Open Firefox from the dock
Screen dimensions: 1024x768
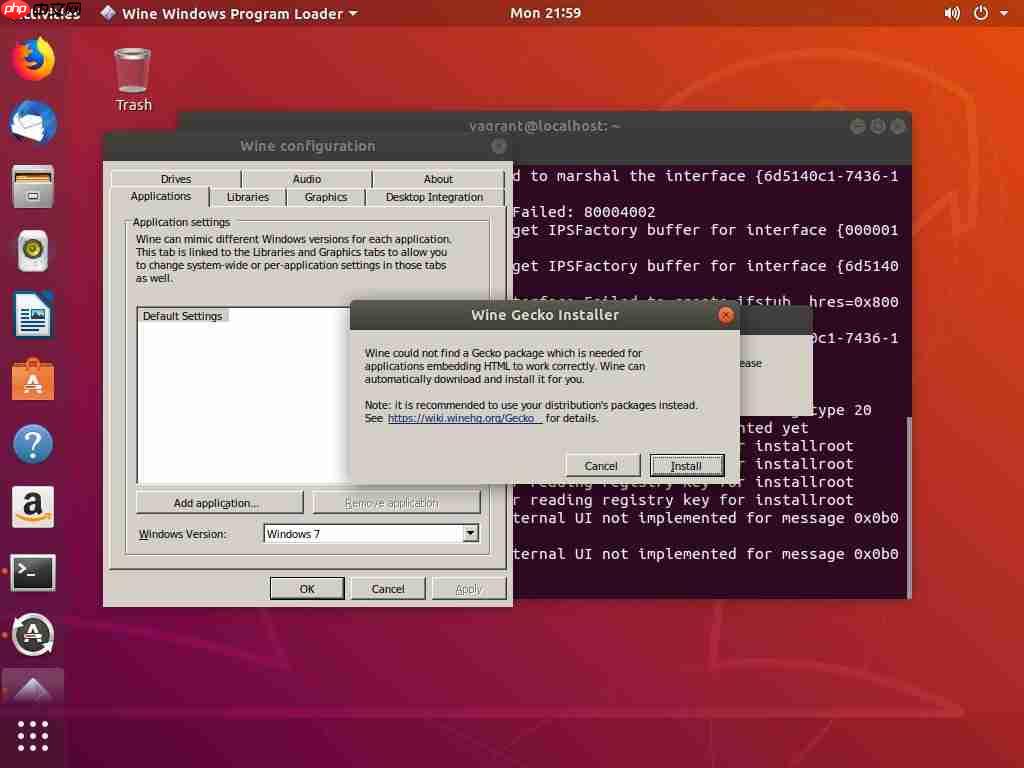point(33,59)
